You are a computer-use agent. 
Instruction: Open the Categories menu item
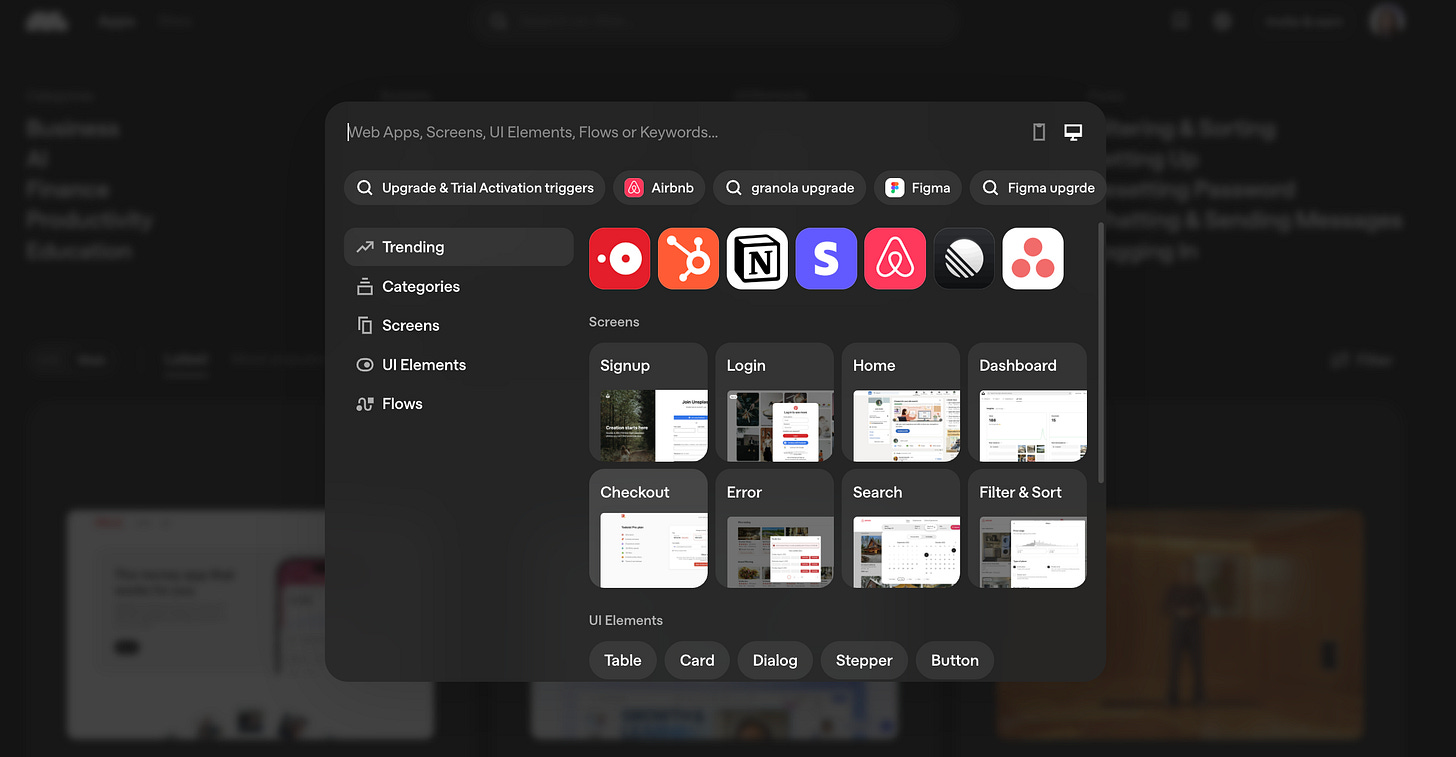coord(459,286)
